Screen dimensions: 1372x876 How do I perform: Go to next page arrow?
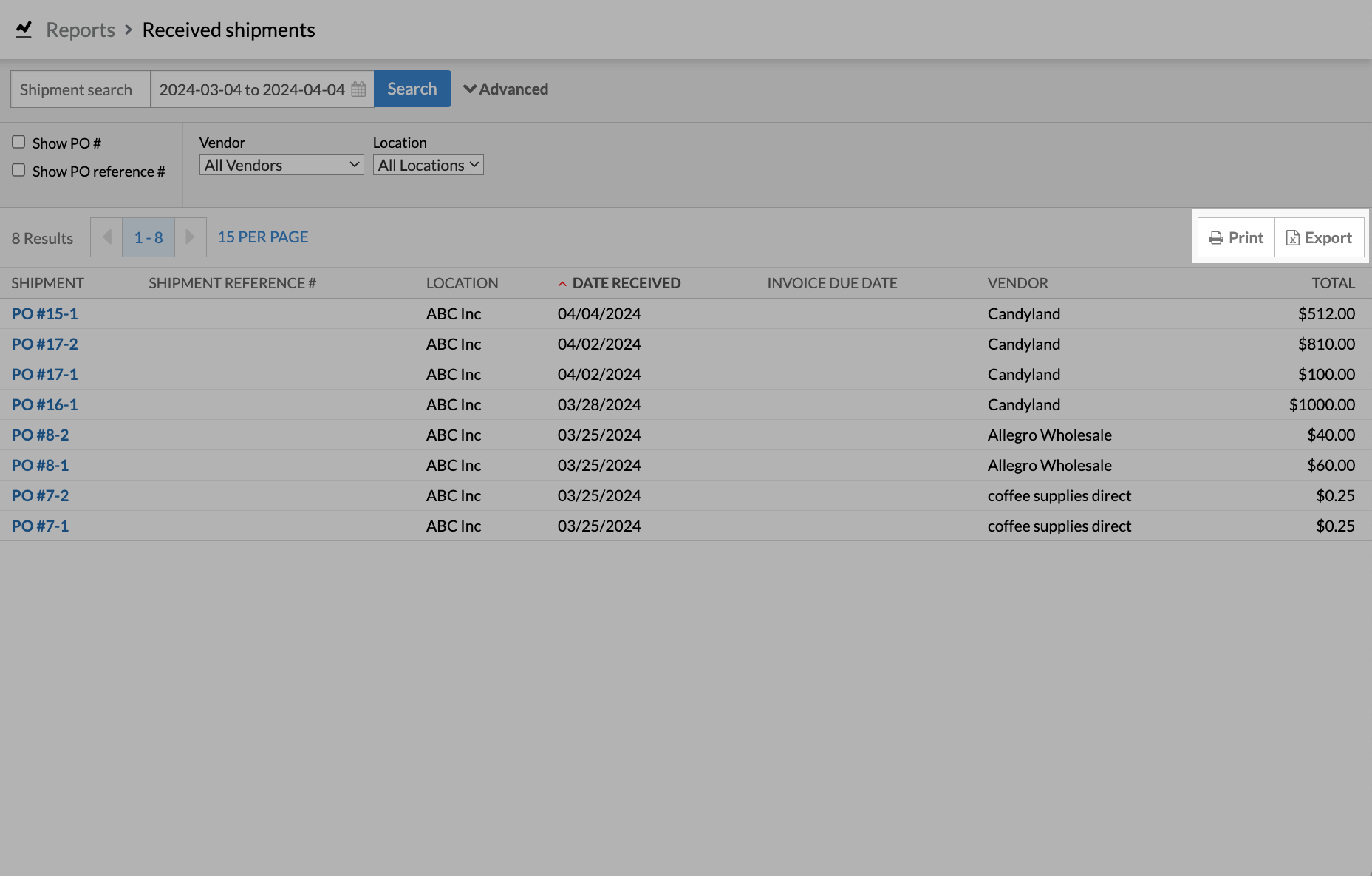(x=190, y=237)
